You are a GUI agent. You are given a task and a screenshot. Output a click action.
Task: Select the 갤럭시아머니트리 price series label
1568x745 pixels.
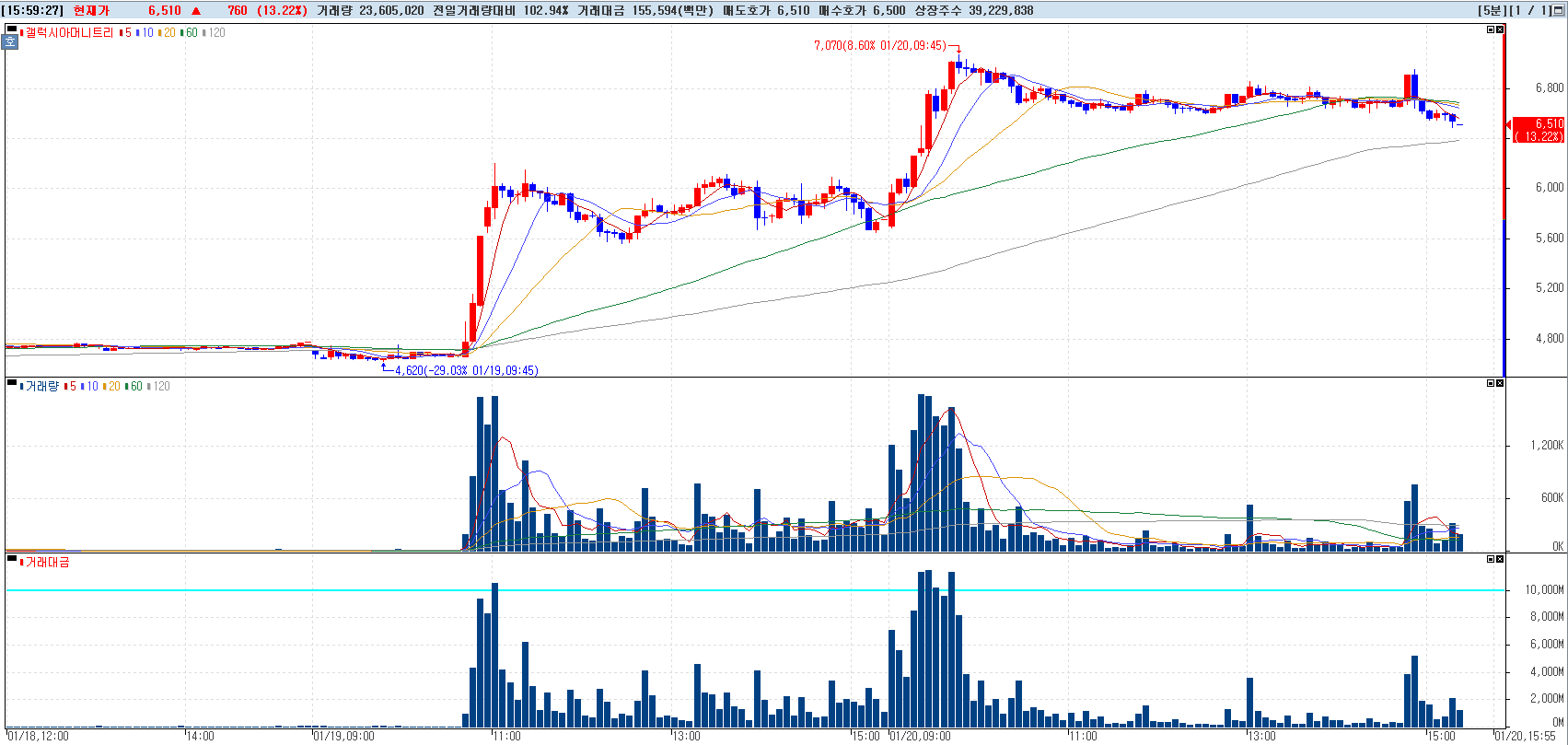click(x=67, y=32)
